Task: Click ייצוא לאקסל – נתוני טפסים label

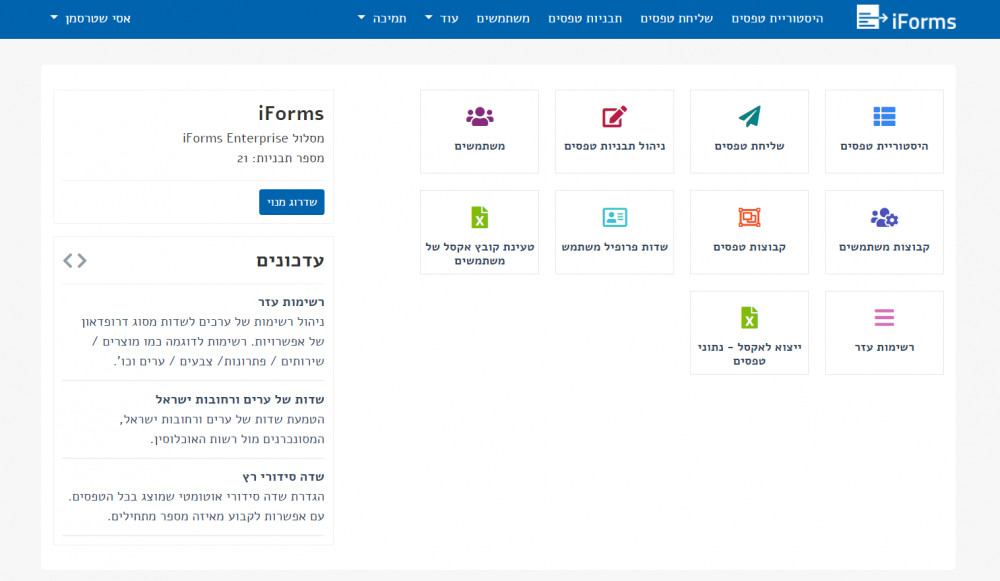Action: click(x=749, y=354)
